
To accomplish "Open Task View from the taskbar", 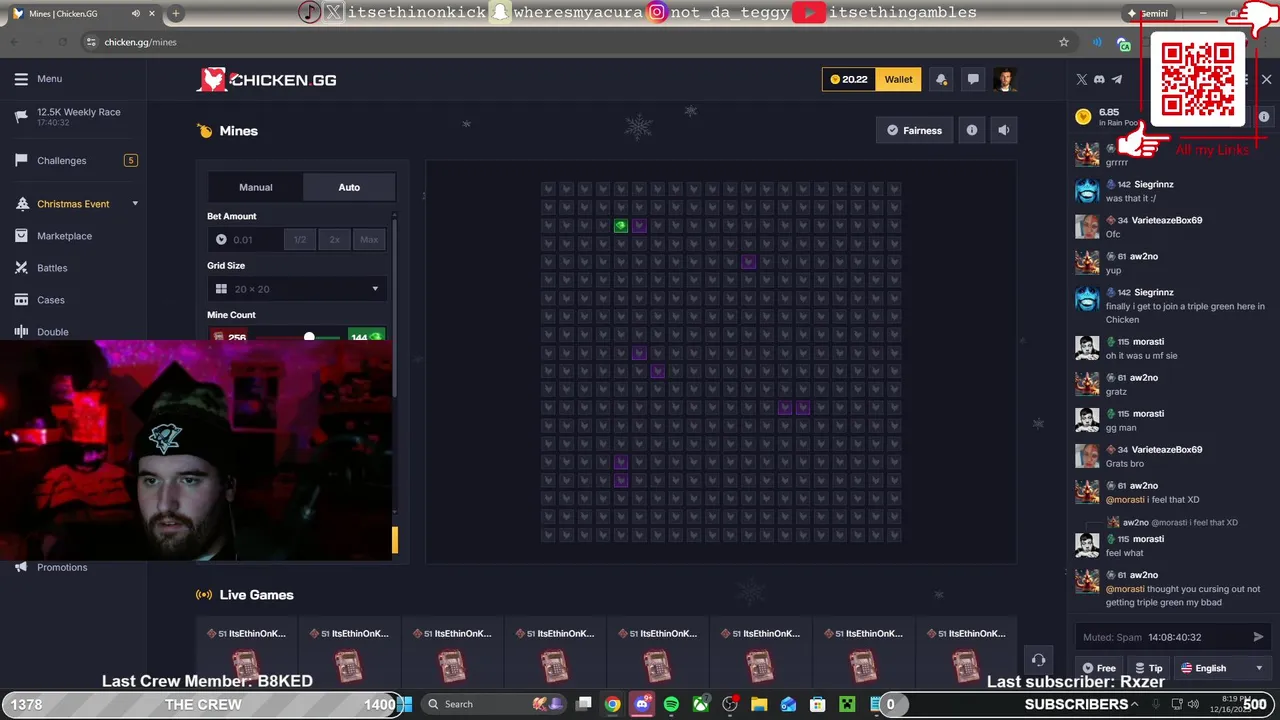I will point(584,704).
